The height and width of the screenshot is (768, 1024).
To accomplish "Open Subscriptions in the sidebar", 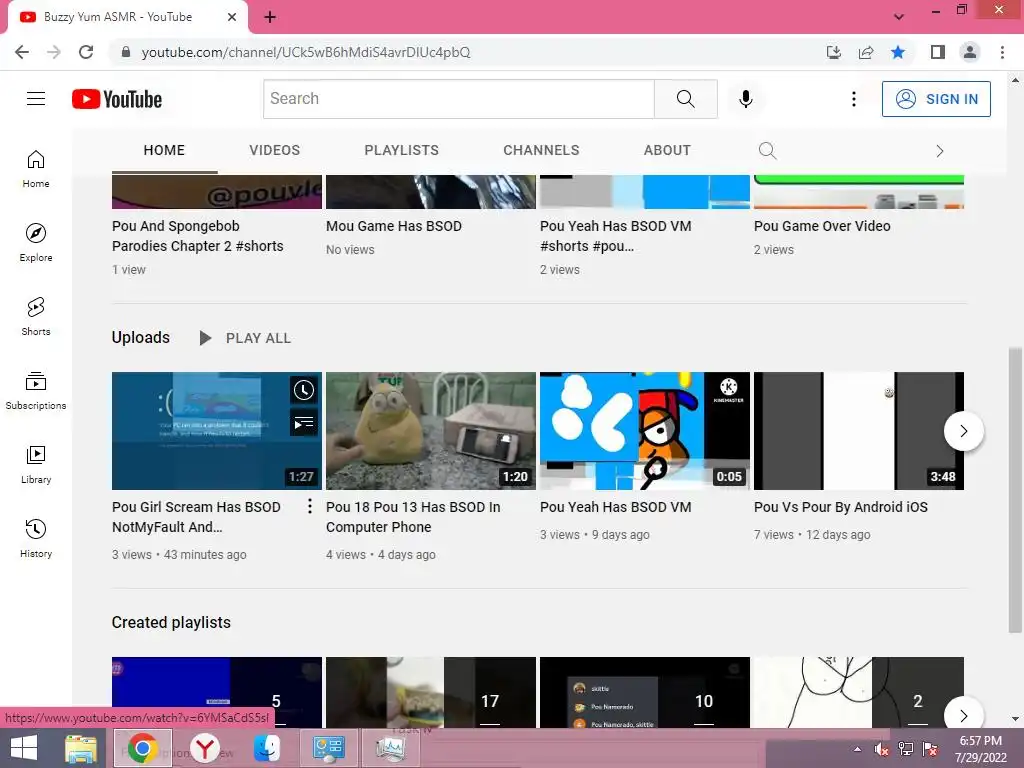I will pos(36,390).
